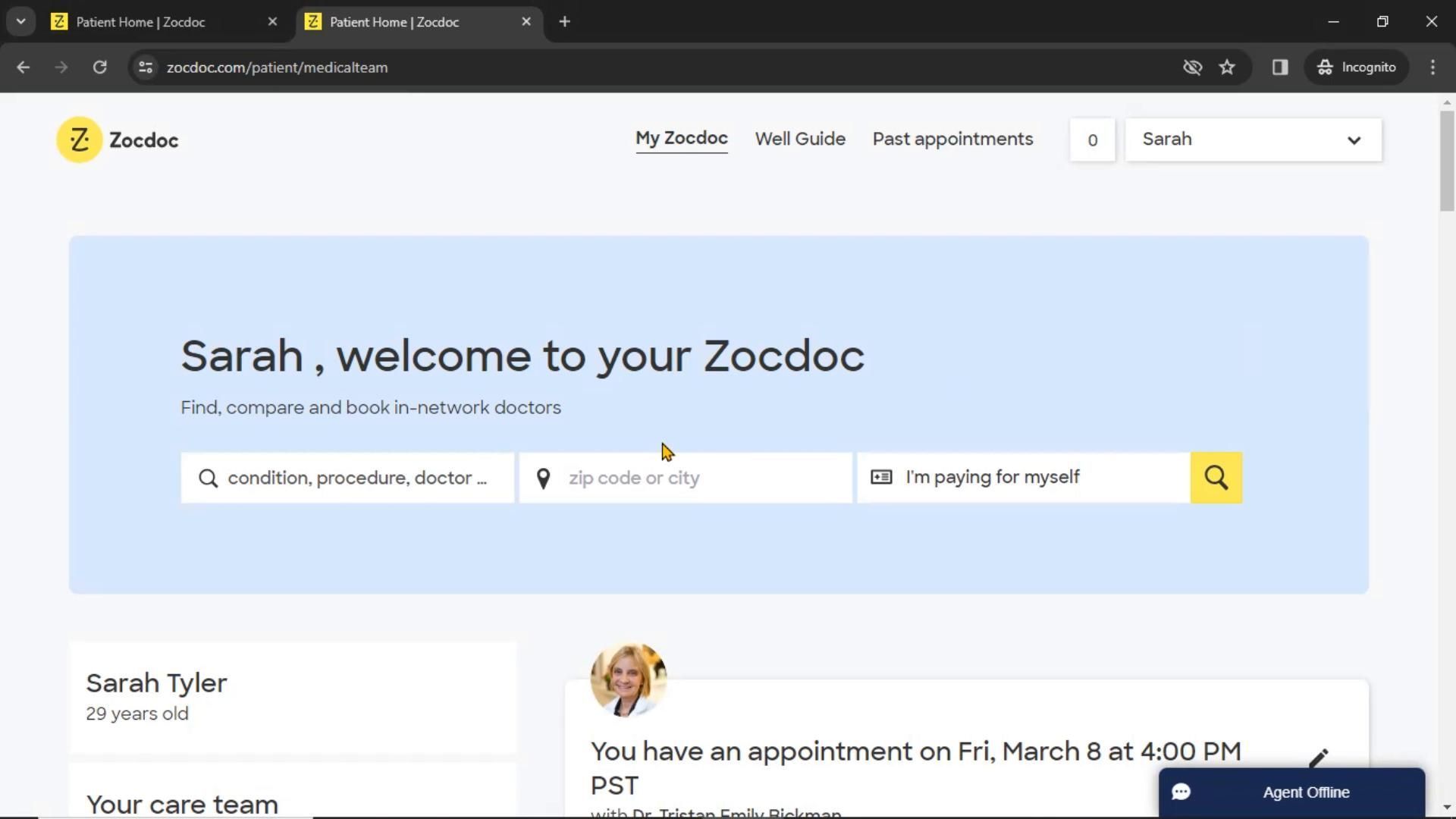Click the zip code or city field
The width and height of the screenshot is (1456, 819).
point(698,478)
